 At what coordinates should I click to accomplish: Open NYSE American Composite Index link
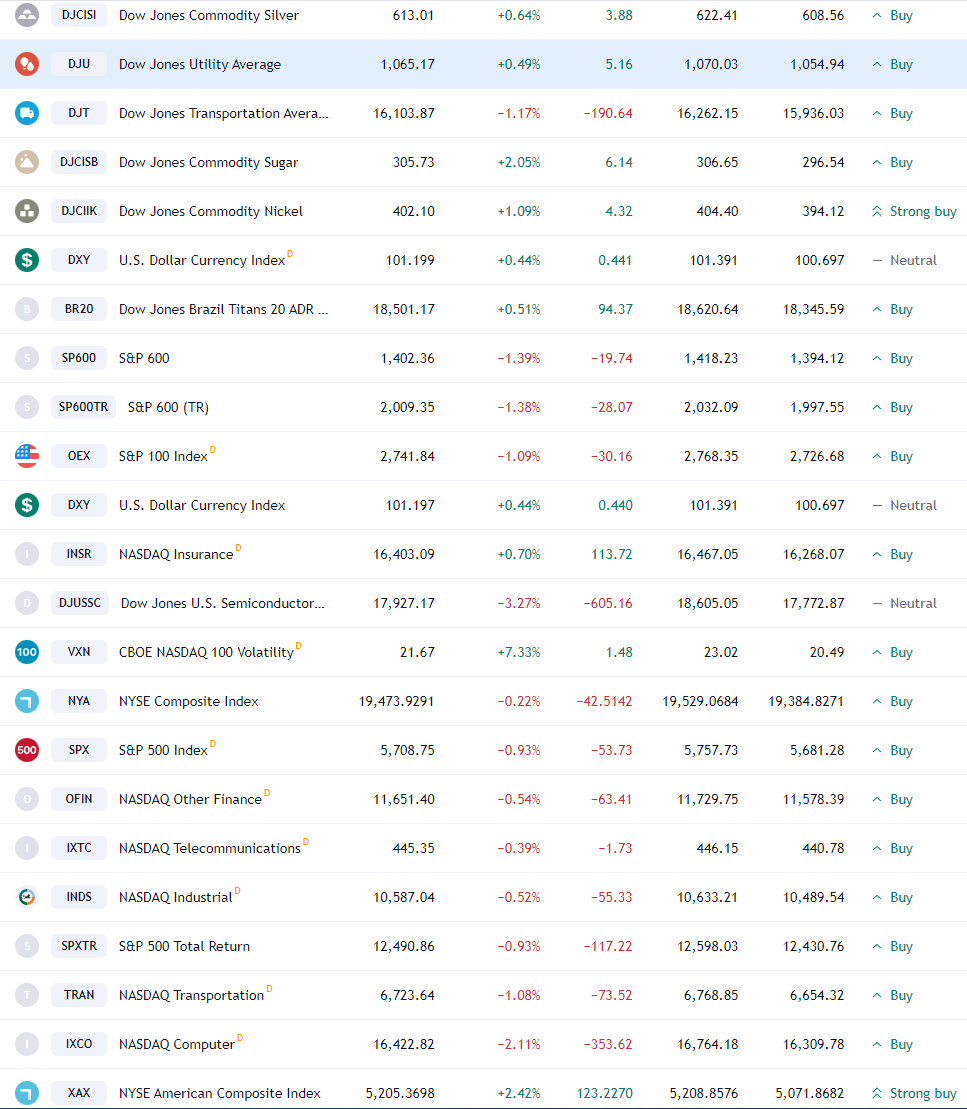tap(220, 1093)
